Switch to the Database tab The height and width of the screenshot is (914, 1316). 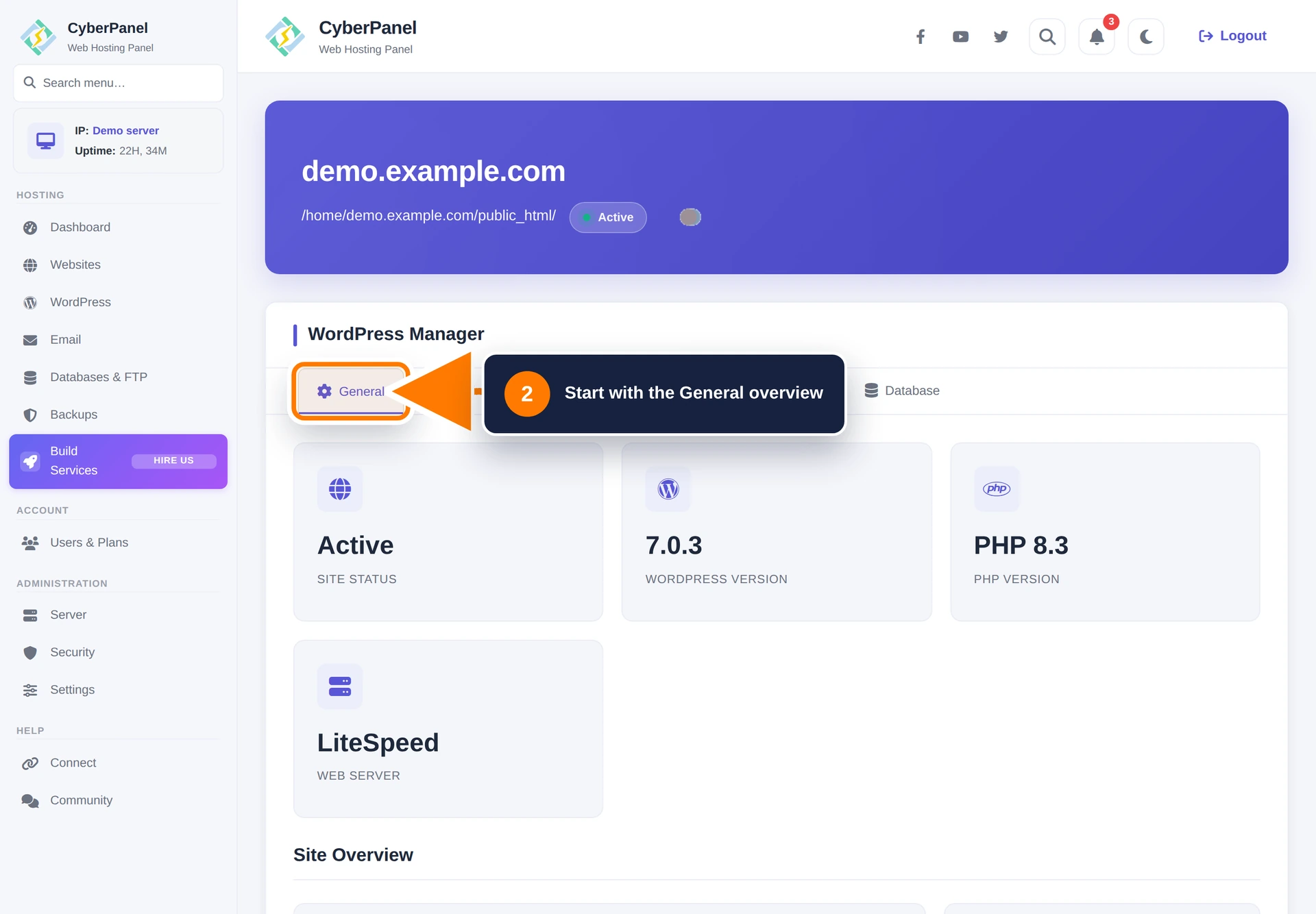coord(901,391)
